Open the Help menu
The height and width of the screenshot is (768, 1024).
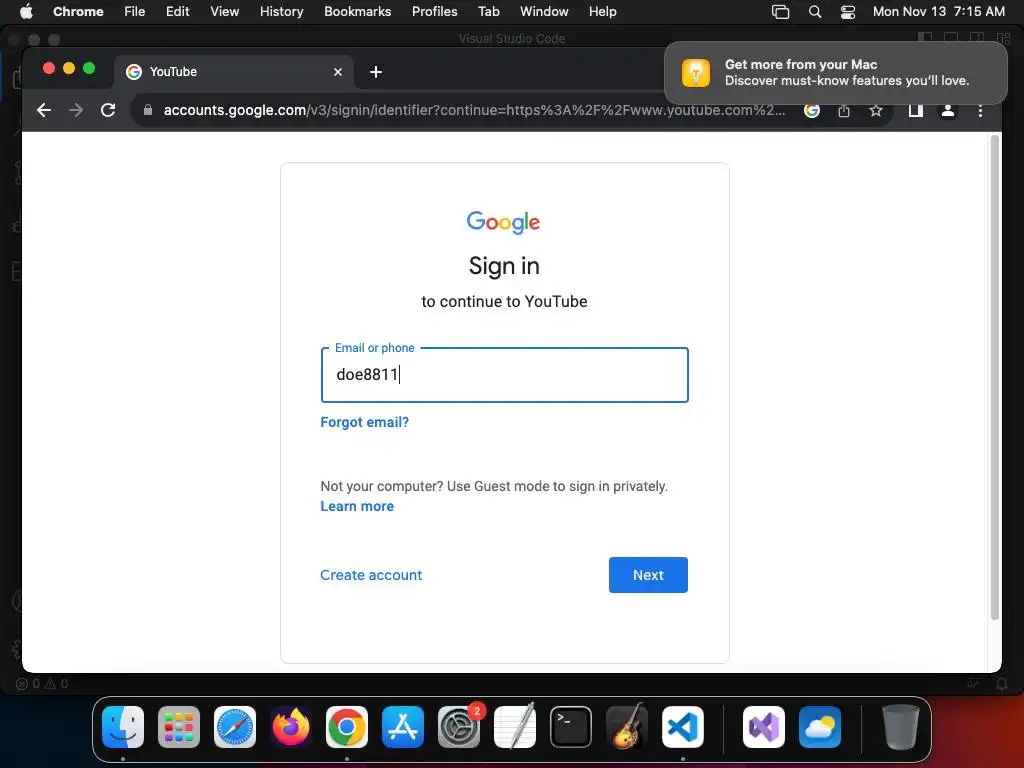[602, 11]
